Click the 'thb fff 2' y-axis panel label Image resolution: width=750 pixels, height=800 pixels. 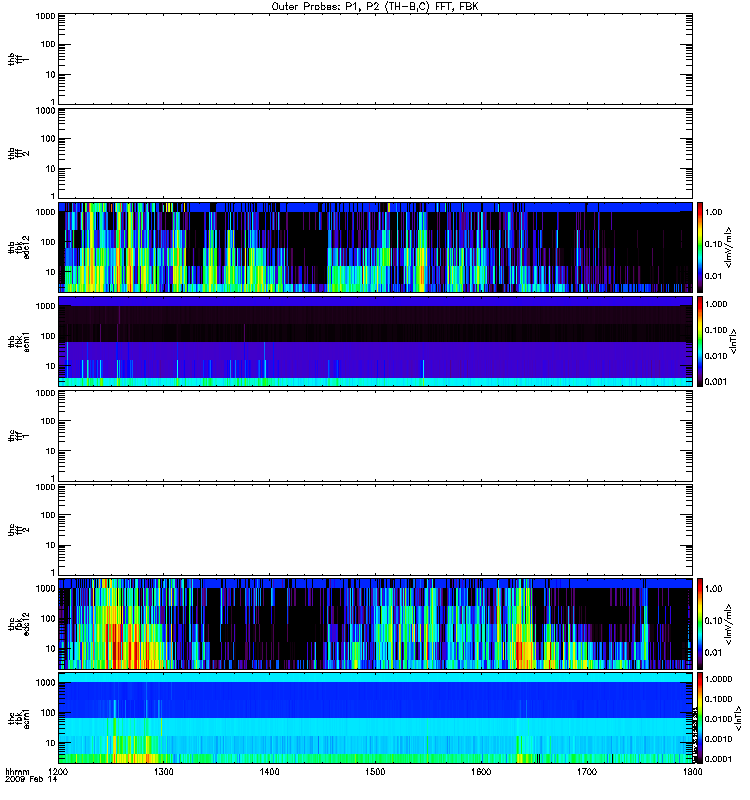18,154
